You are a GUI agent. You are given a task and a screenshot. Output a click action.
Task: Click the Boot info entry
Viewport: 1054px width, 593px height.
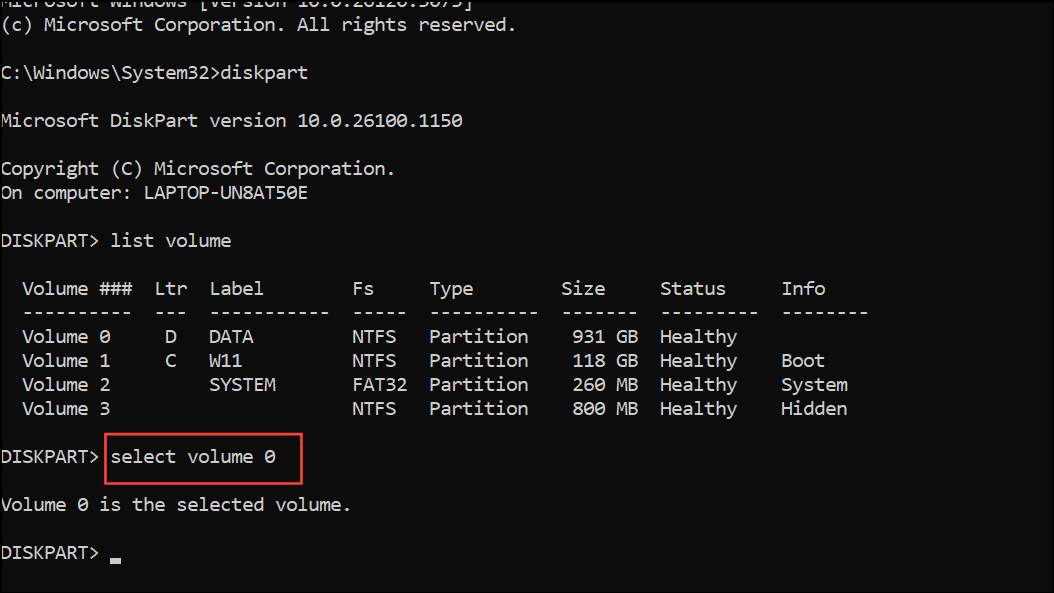pos(803,361)
